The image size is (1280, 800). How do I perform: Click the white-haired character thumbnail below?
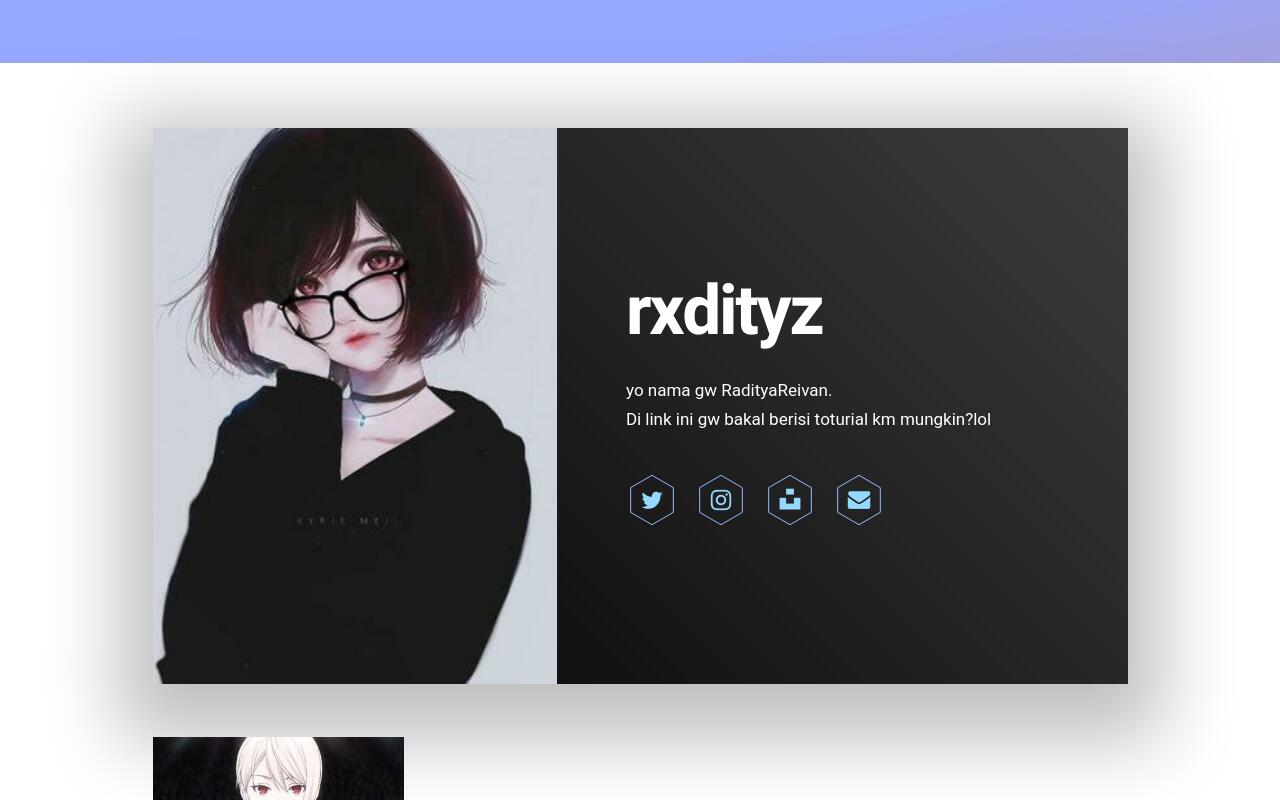click(x=278, y=768)
